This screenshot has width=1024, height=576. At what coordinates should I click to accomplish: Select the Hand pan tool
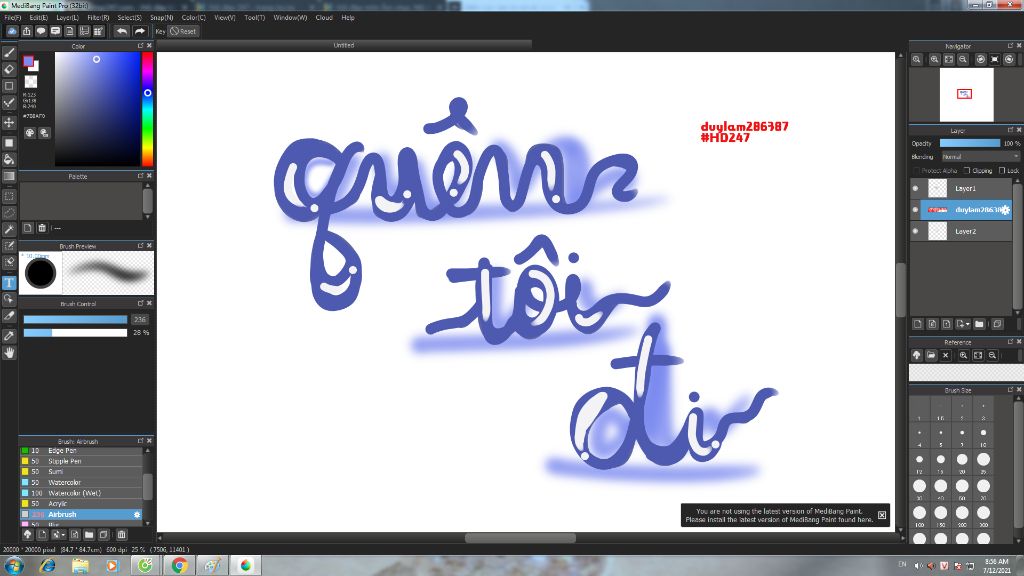9,353
